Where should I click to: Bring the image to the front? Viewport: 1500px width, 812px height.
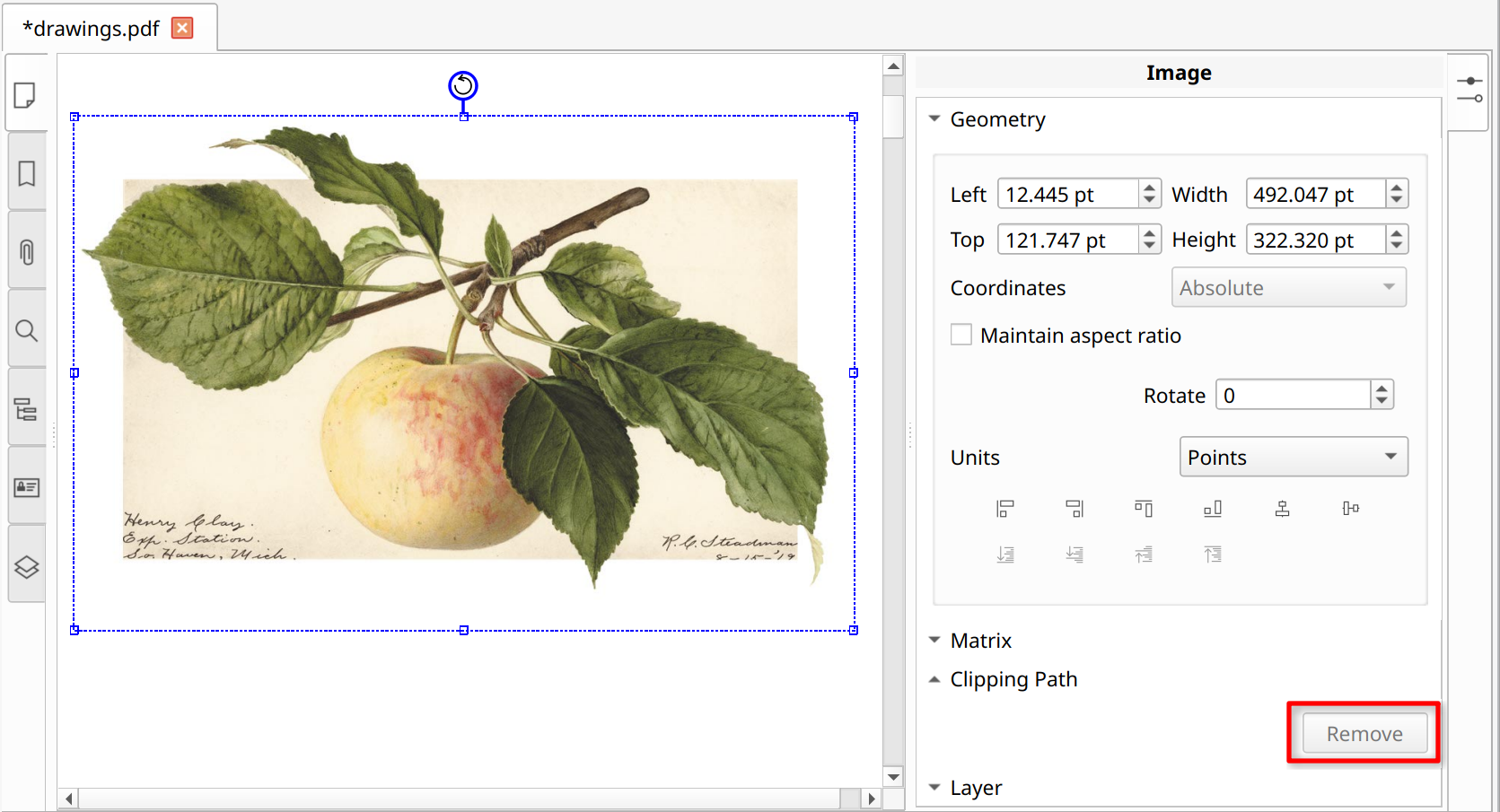[1213, 554]
